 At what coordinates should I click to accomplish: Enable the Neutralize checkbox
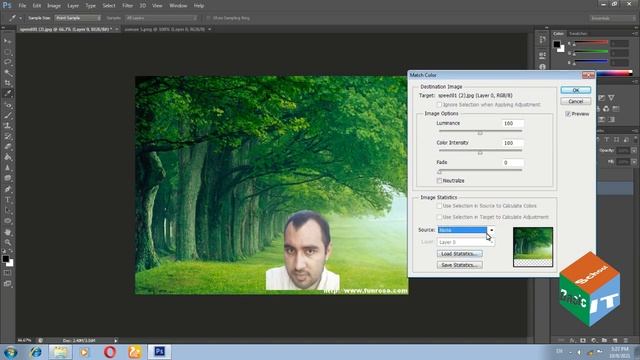pyautogui.click(x=440, y=180)
